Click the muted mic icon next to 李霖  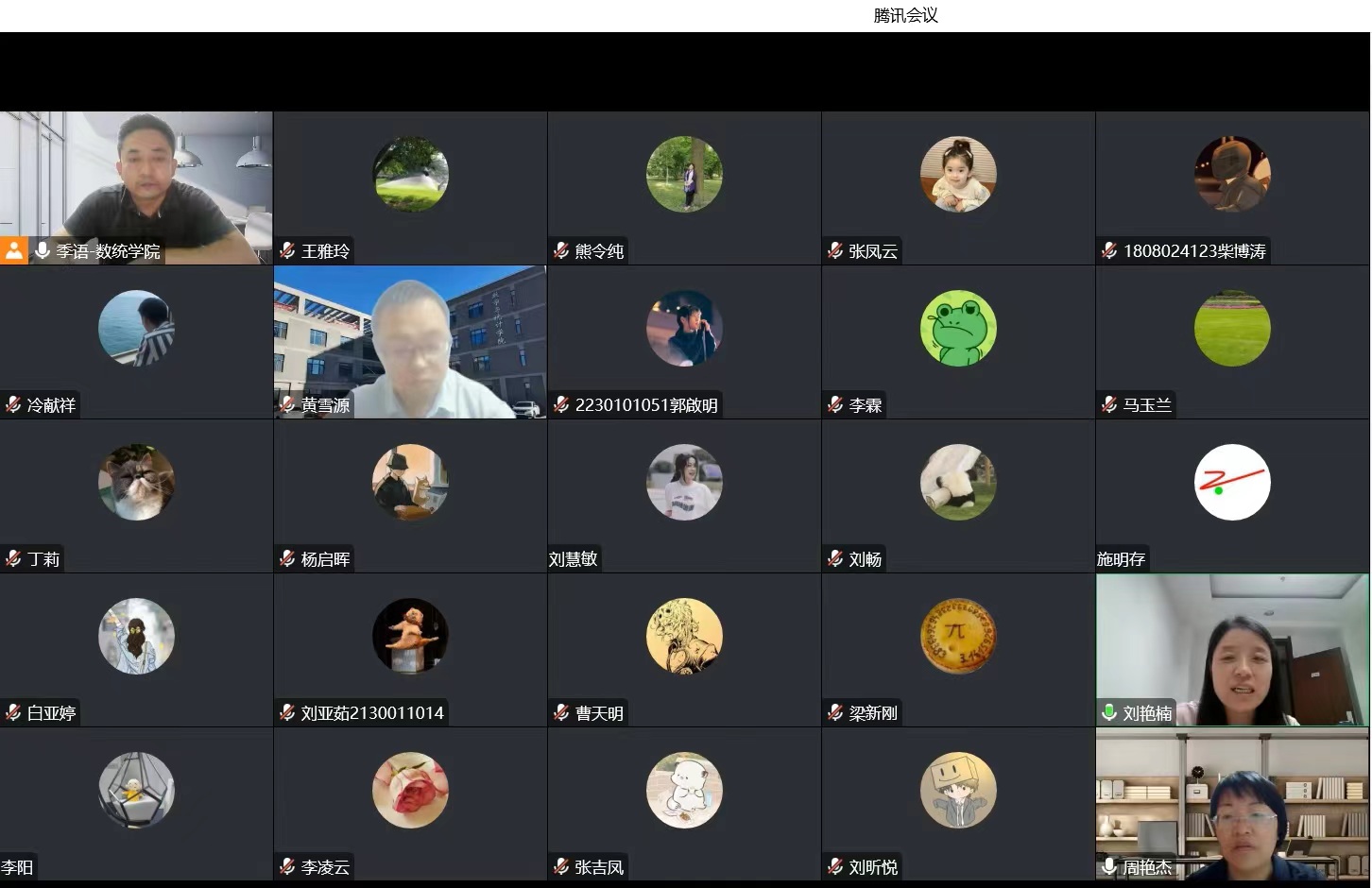tap(835, 405)
